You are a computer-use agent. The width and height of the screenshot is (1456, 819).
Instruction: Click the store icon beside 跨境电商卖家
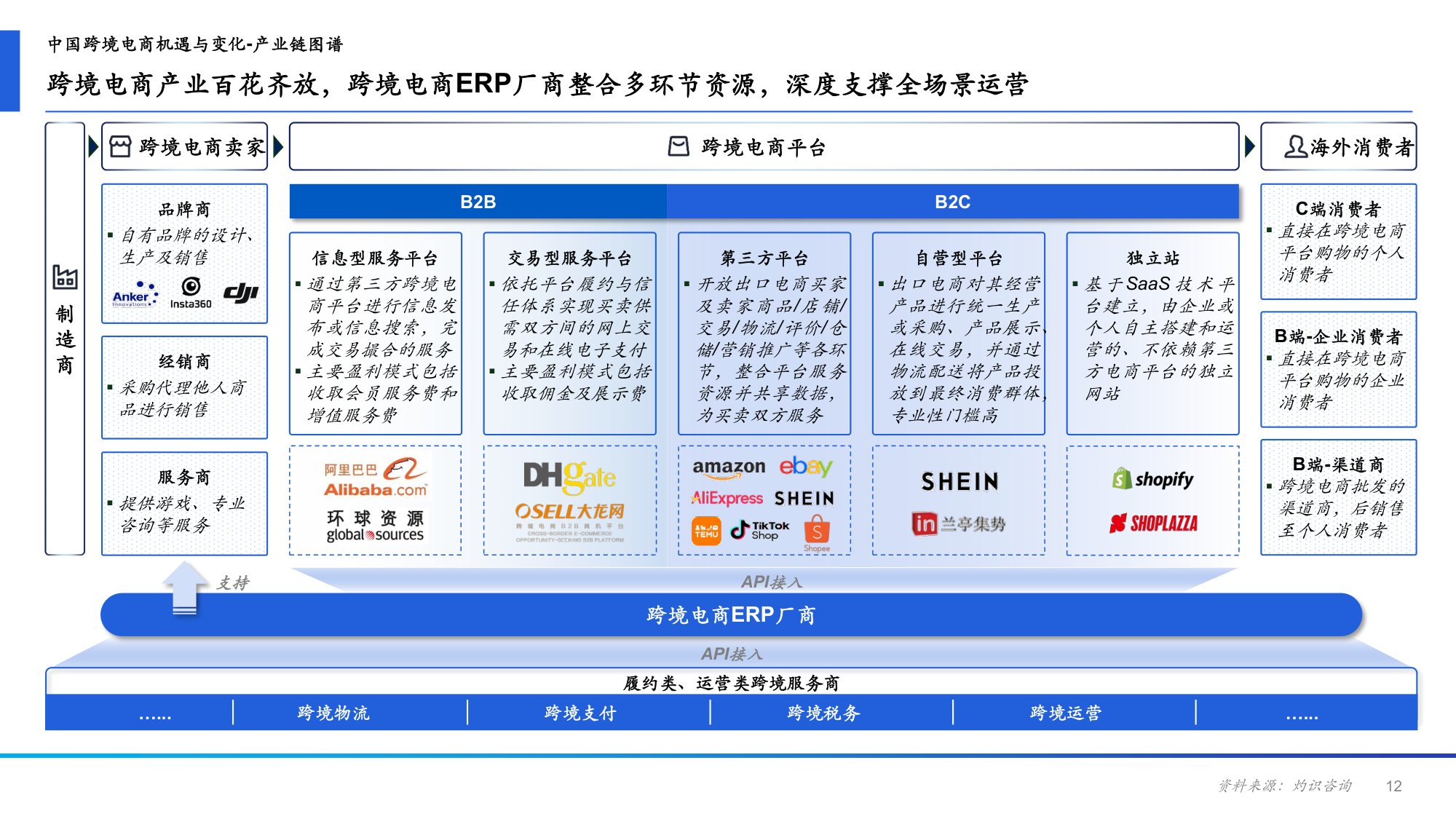pos(120,146)
